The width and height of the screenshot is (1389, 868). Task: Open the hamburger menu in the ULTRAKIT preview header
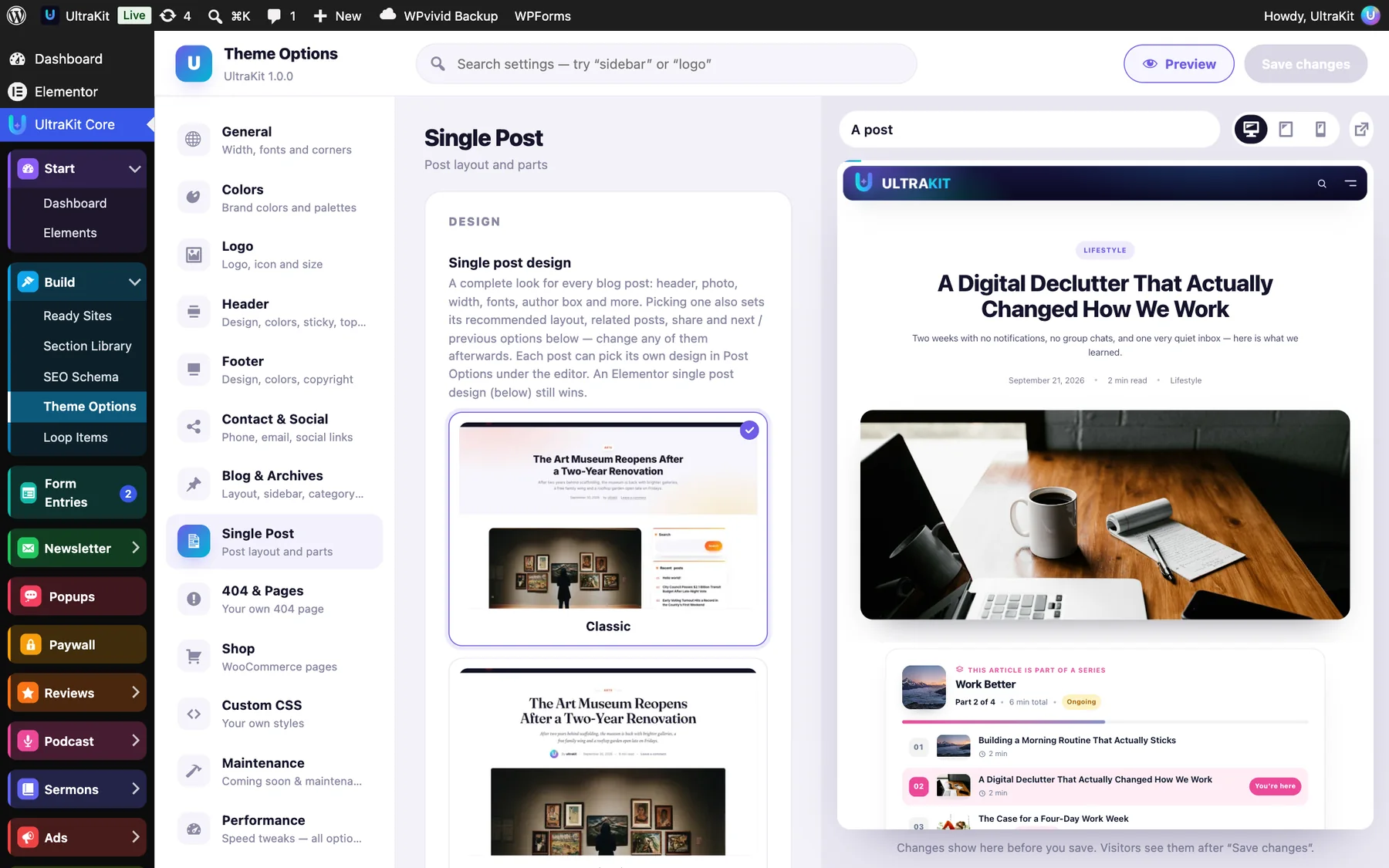pos(1350,184)
